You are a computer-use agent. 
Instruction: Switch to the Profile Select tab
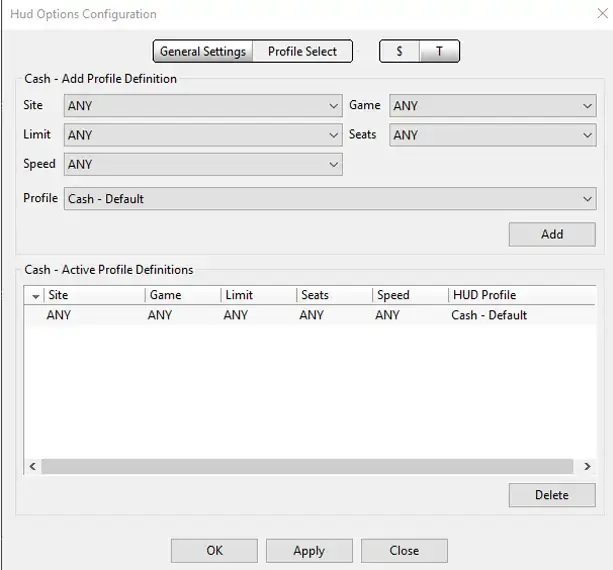(x=302, y=51)
